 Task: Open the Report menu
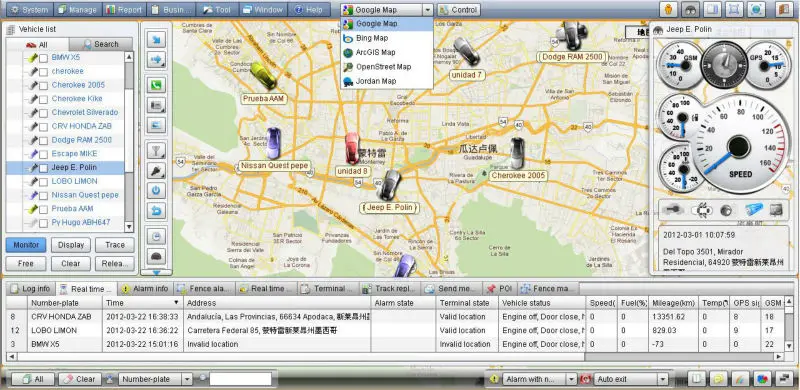point(124,10)
